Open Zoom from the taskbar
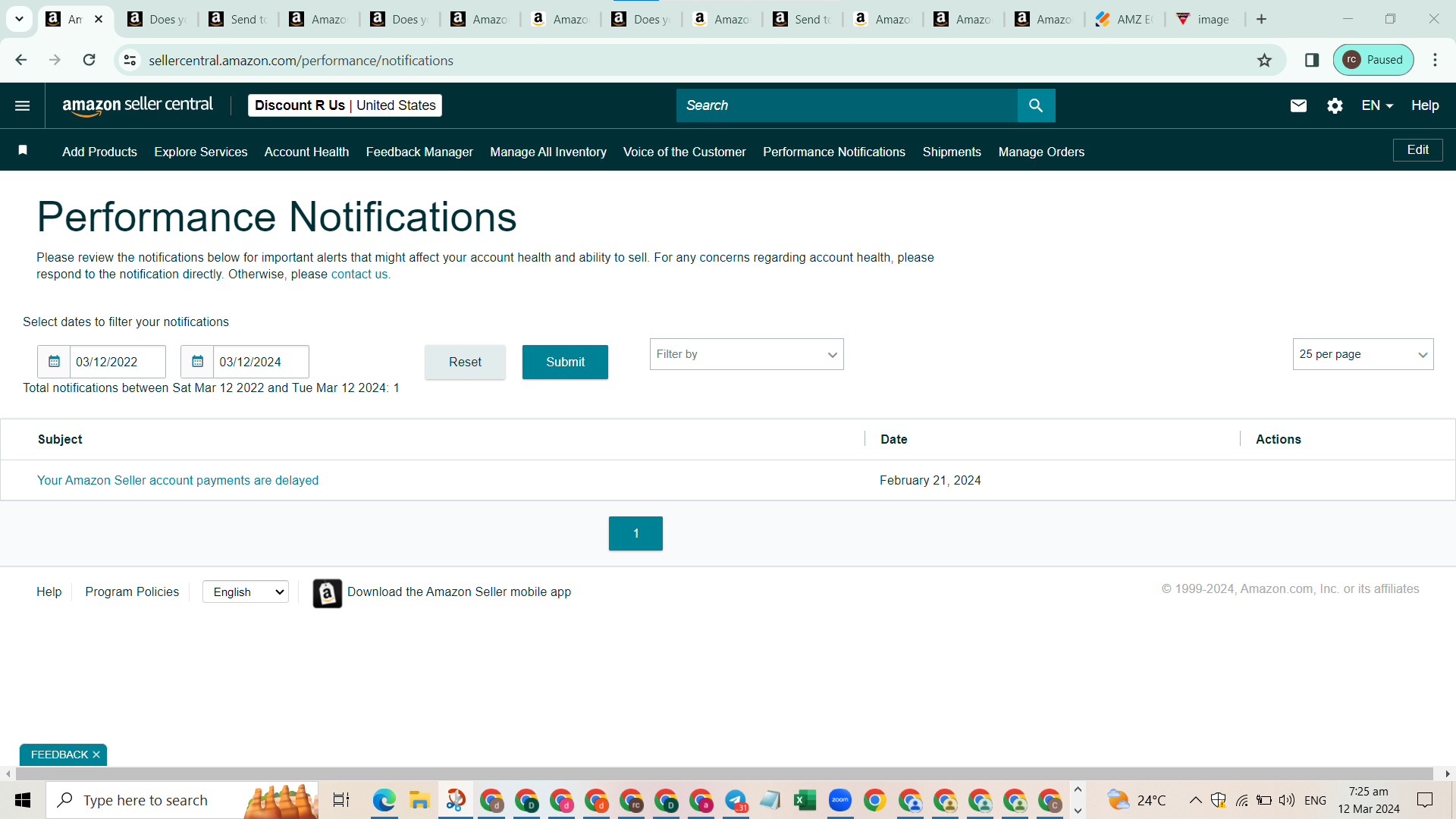The image size is (1456, 819). coord(839,800)
